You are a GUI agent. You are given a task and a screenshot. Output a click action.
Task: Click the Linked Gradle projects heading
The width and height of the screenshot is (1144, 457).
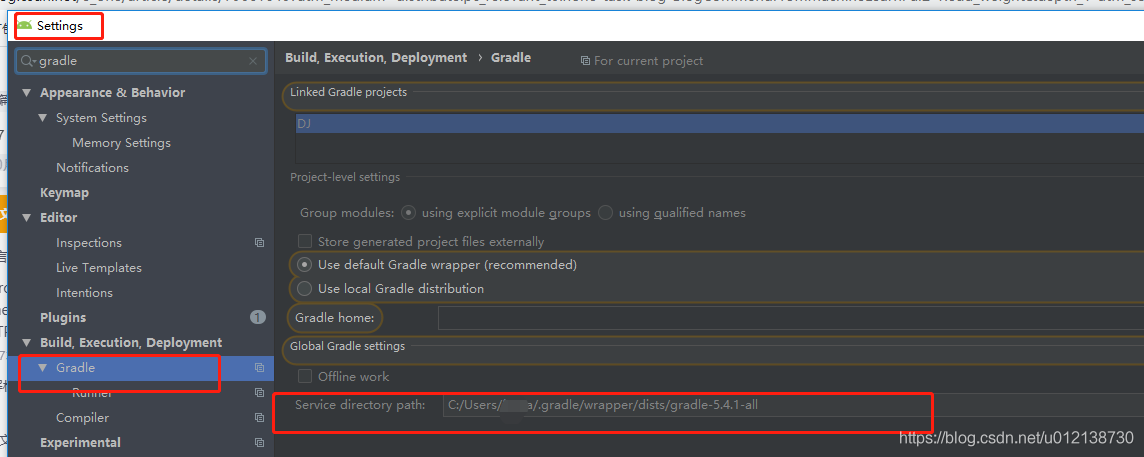349,92
